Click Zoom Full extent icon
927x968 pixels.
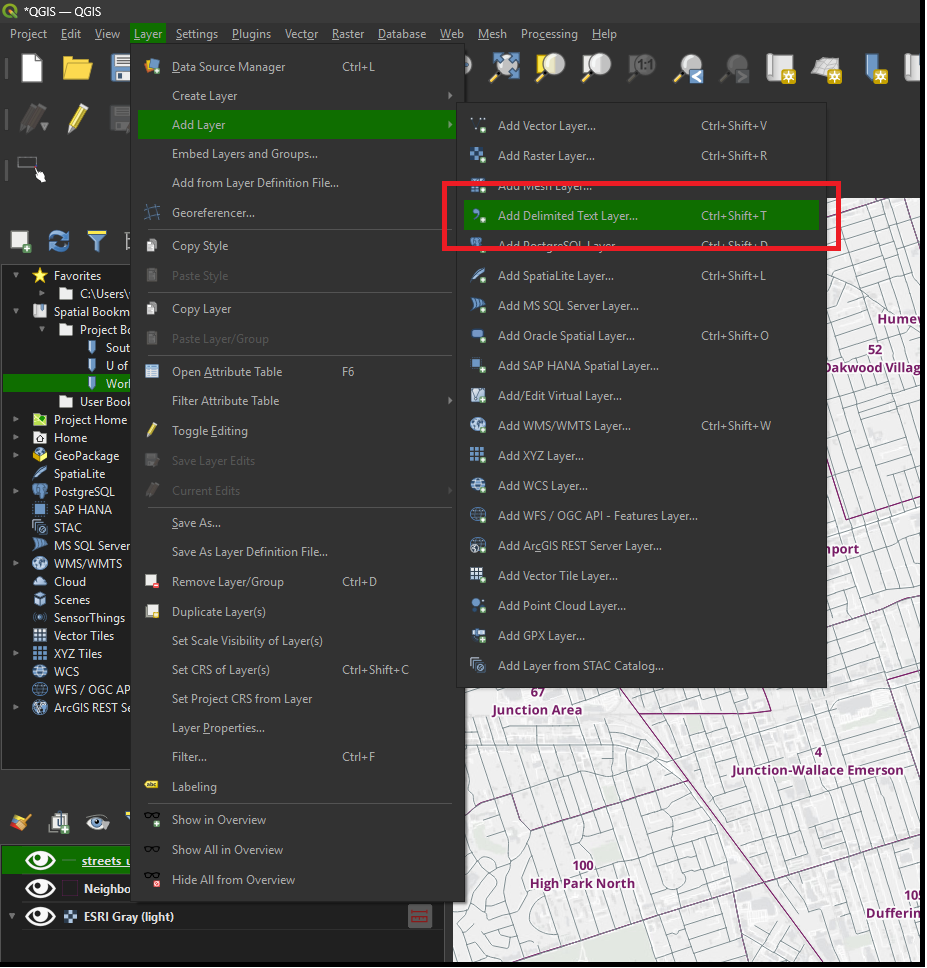point(504,67)
